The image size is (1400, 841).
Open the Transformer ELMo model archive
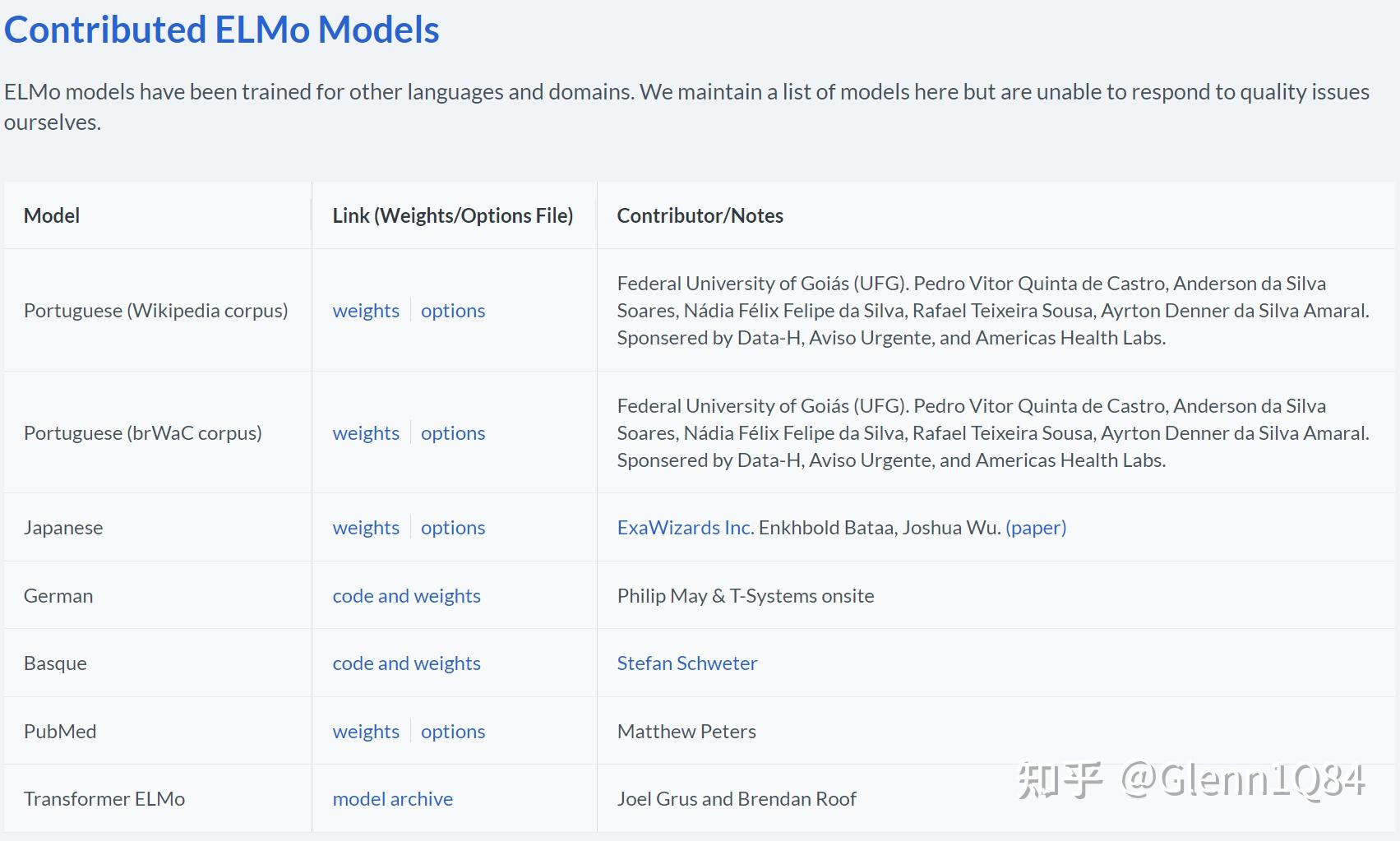pyautogui.click(x=393, y=799)
